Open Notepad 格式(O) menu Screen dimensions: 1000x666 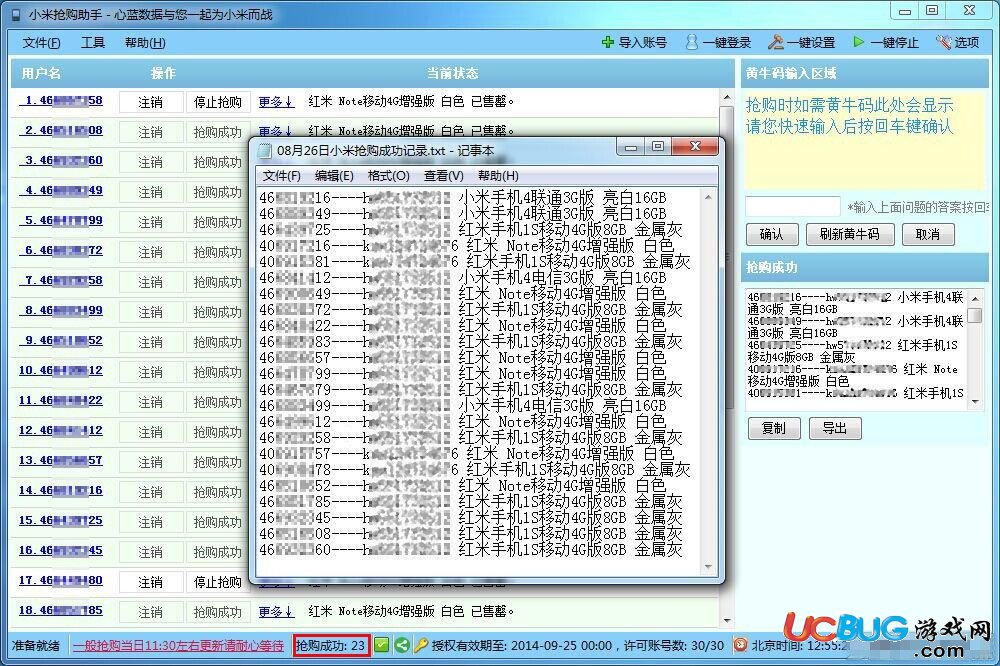point(388,175)
